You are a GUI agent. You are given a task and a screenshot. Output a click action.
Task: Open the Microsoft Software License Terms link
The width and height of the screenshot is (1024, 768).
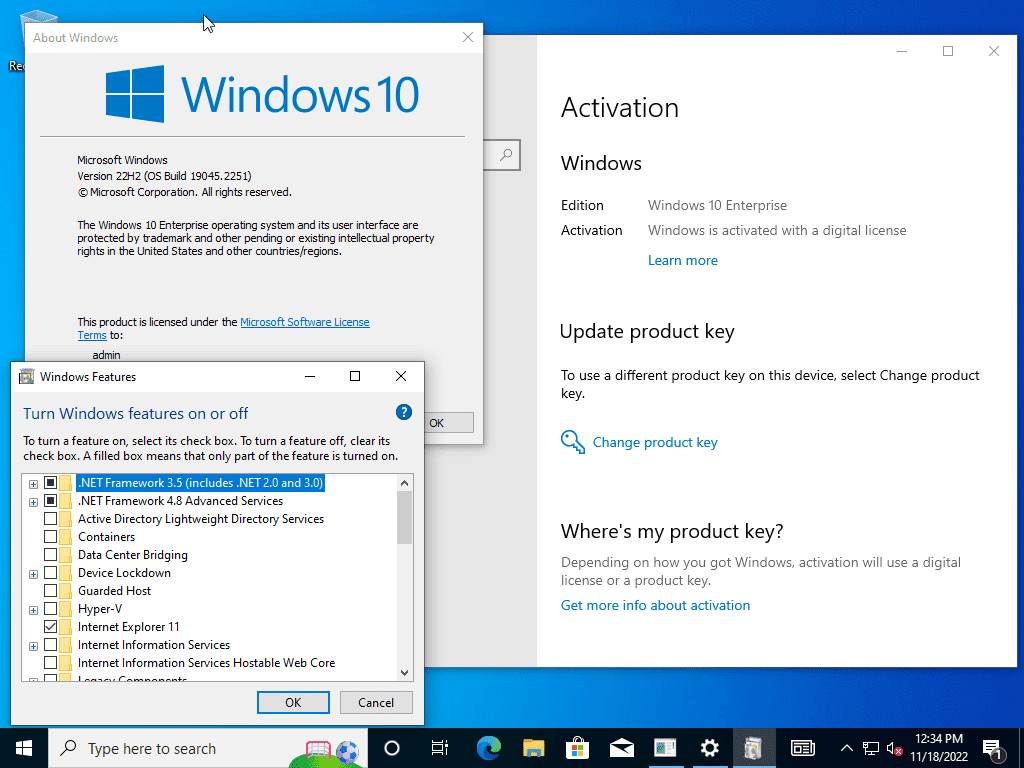(x=304, y=322)
